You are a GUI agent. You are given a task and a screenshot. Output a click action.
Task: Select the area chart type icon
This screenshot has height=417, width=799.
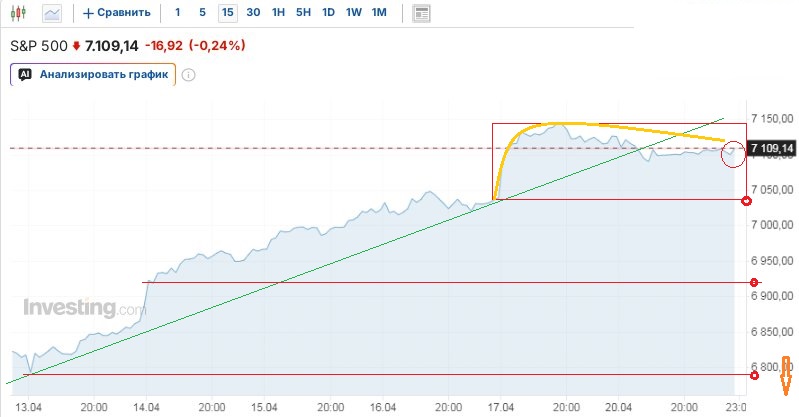tap(52, 13)
